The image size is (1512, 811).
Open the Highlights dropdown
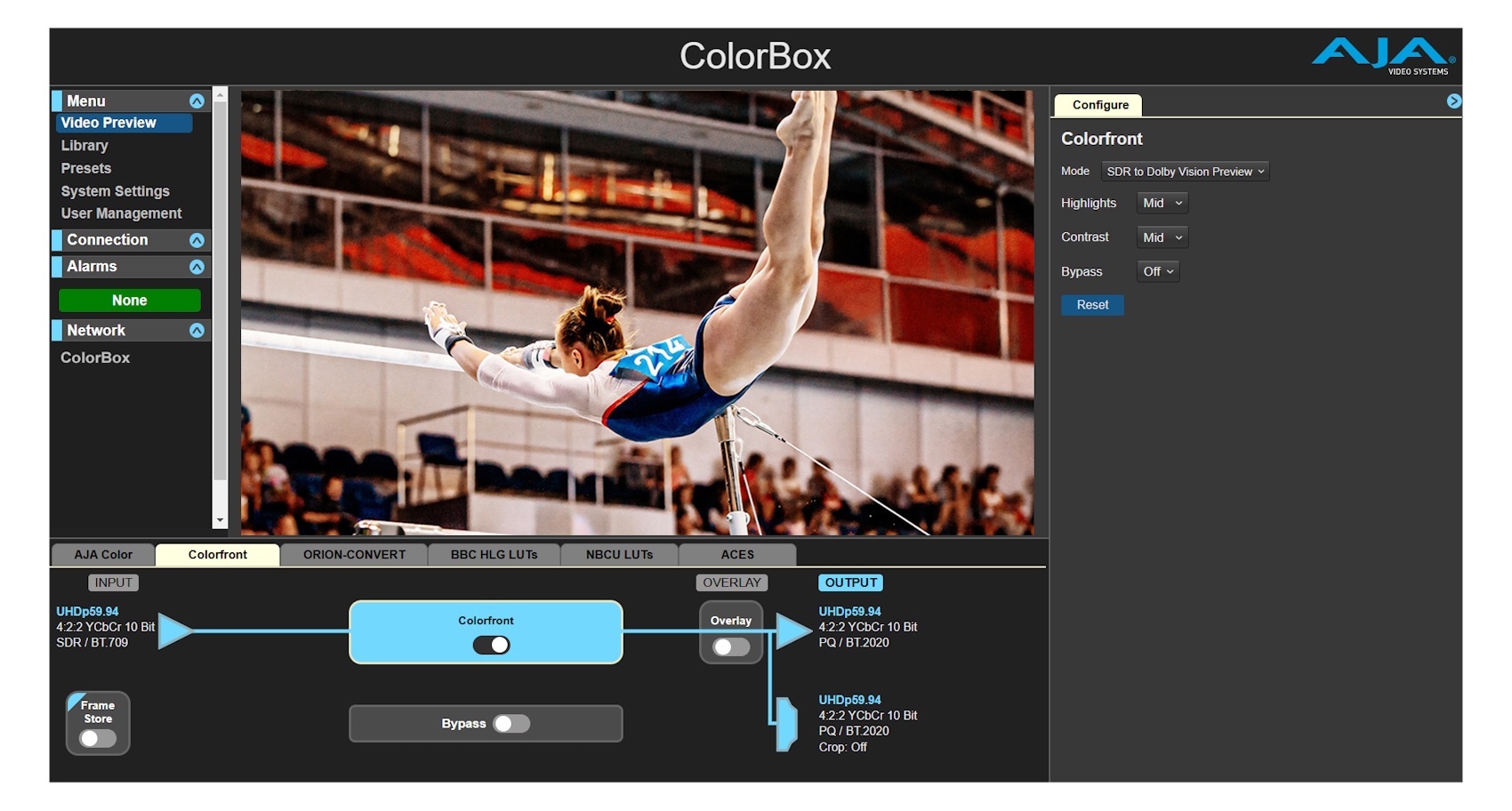1162,204
